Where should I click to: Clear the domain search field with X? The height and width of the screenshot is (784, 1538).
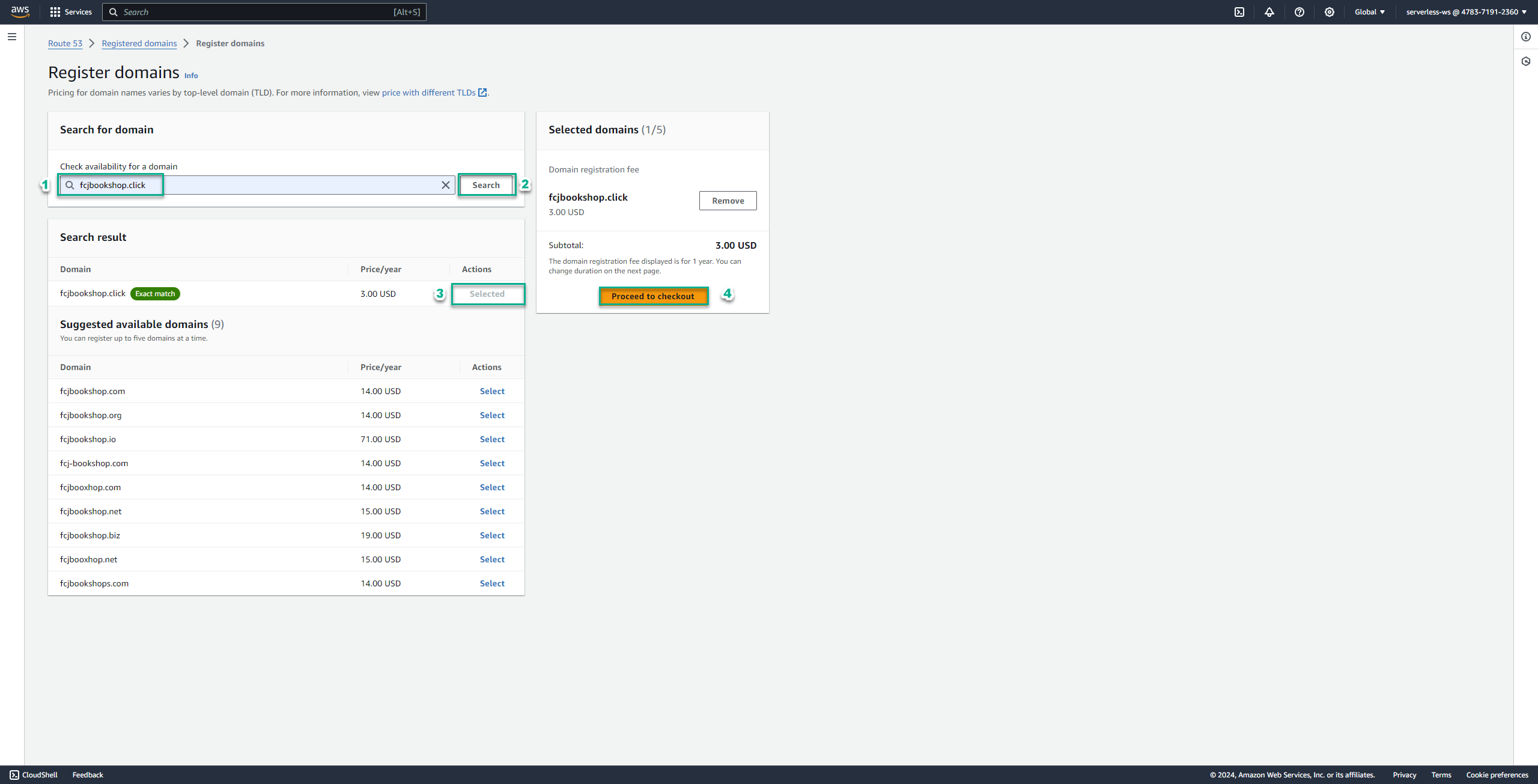(446, 185)
